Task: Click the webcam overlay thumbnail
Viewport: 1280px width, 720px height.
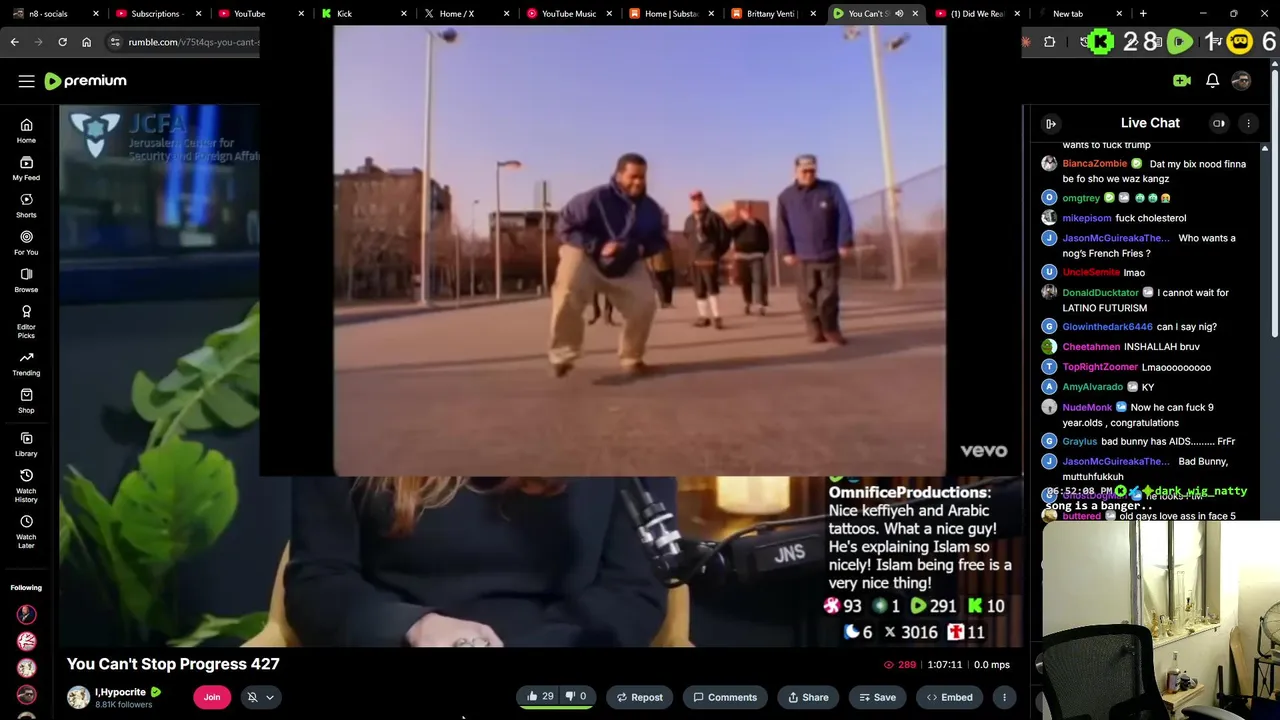Action: tap(1160, 620)
